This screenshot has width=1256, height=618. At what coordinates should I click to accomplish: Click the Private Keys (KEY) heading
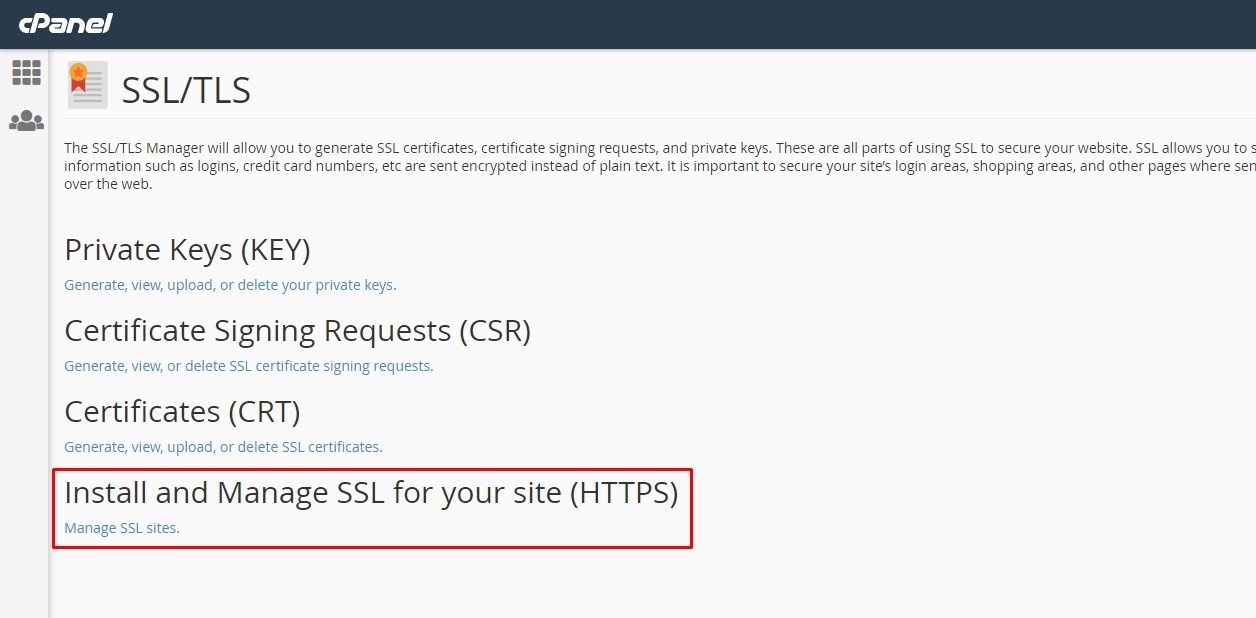coord(187,250)
